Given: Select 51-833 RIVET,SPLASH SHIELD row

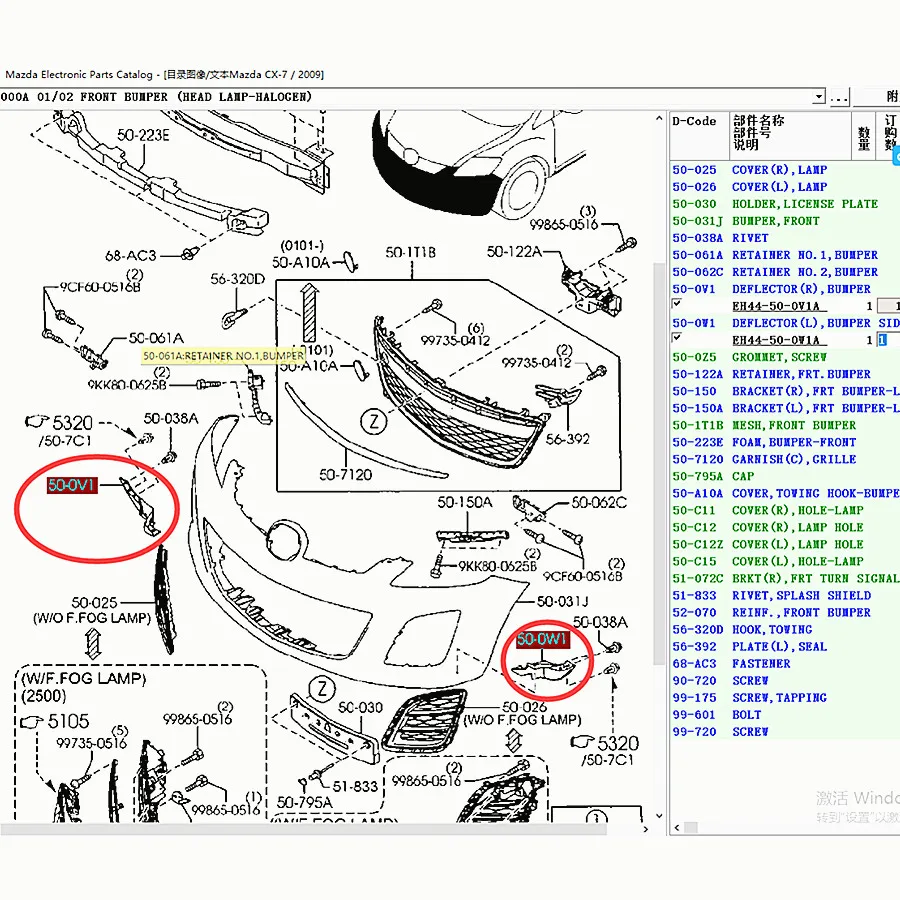Looking at the screenshot, I should (785, 596).
